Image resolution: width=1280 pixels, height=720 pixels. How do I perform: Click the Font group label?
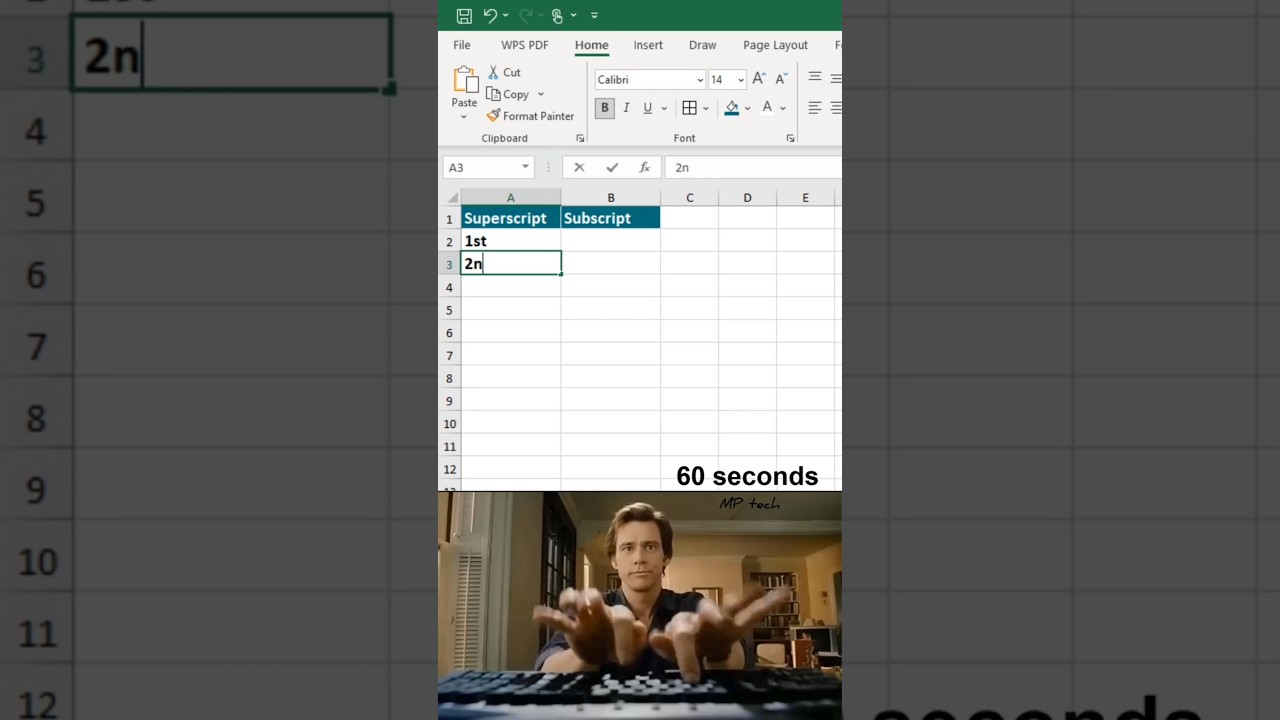(685, 138)
